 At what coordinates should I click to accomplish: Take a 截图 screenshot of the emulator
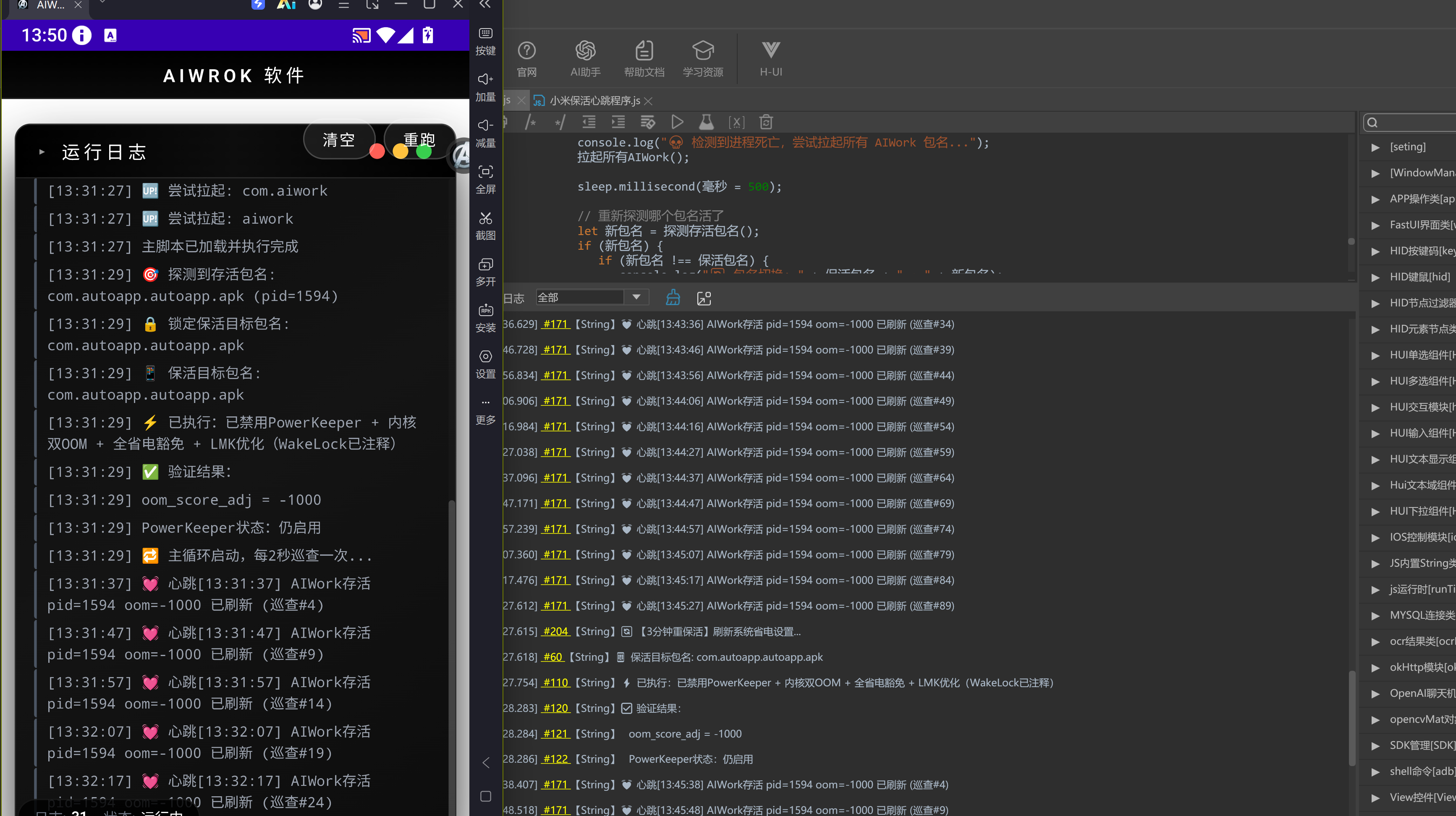[485, 226]
